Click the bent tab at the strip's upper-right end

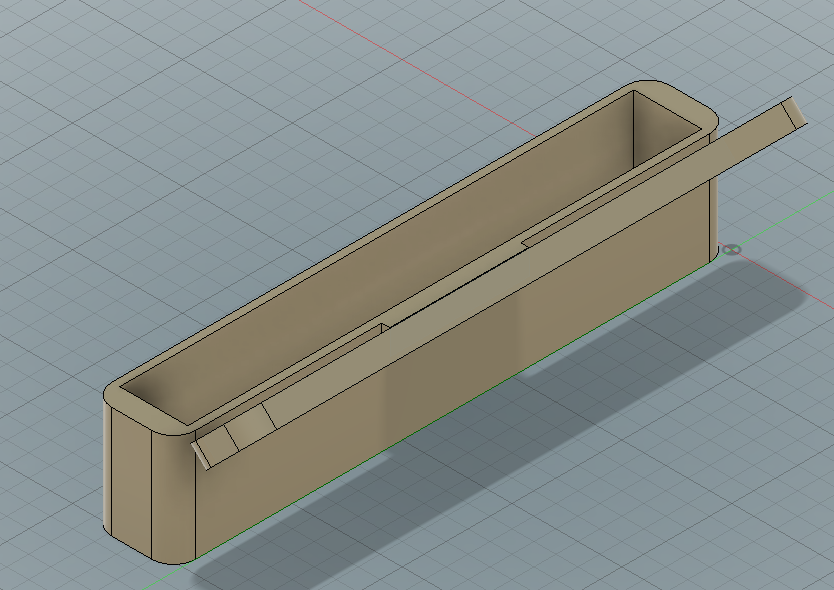[x=794, y=113]
